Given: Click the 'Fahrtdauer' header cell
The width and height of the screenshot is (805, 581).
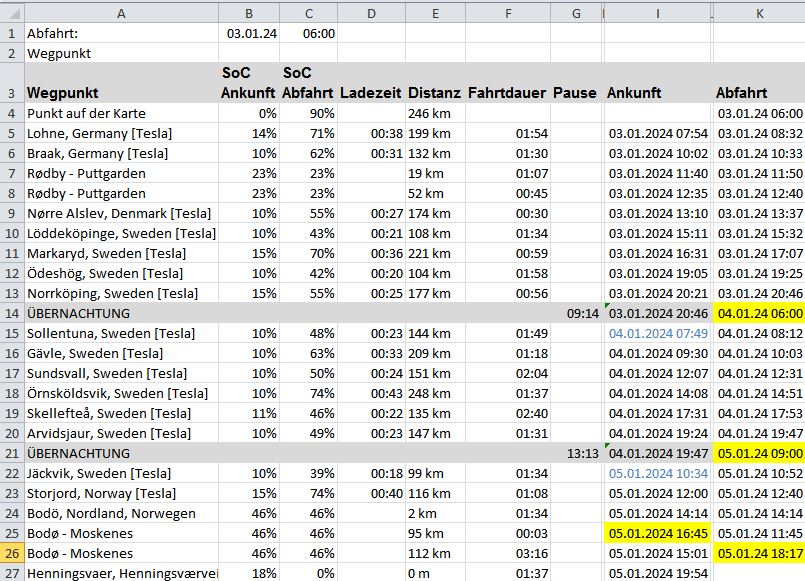Looking at the screenshot, I should [508, 83].
